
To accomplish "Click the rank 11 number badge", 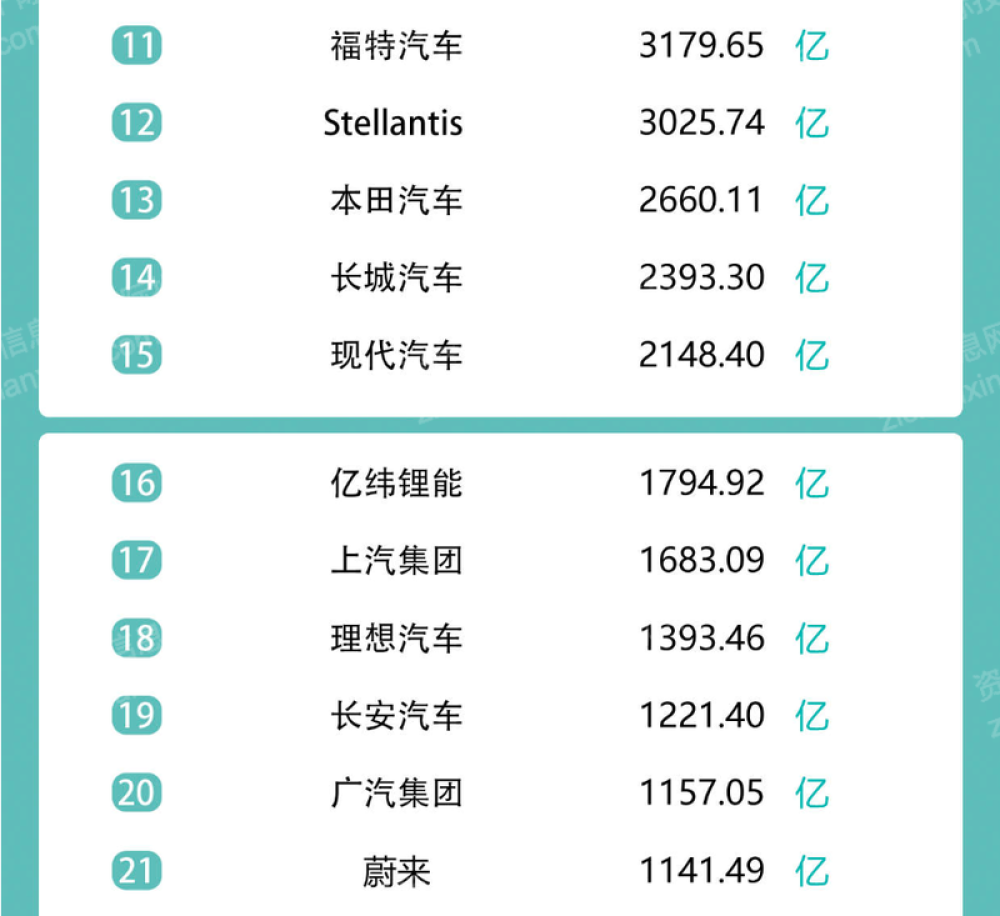I will click(136, 46).
